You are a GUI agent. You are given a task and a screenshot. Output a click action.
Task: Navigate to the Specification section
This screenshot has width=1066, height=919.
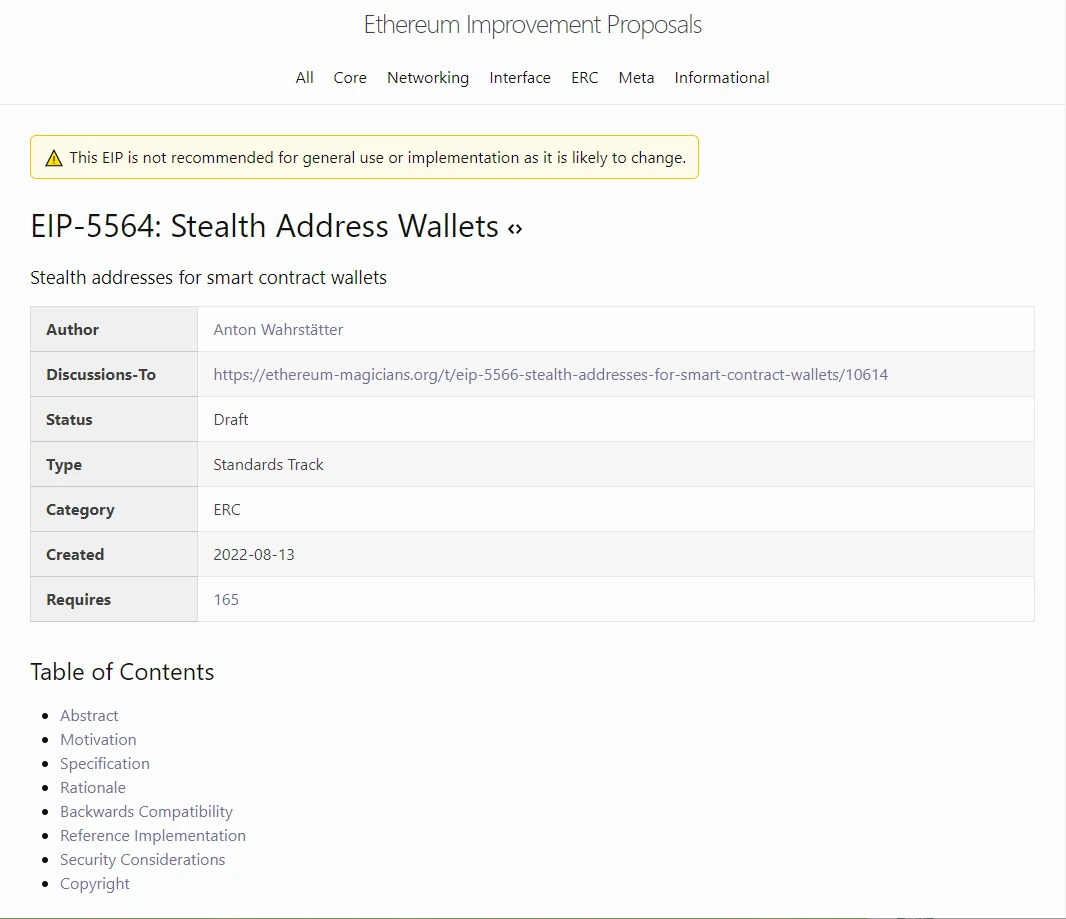(105, 764)
